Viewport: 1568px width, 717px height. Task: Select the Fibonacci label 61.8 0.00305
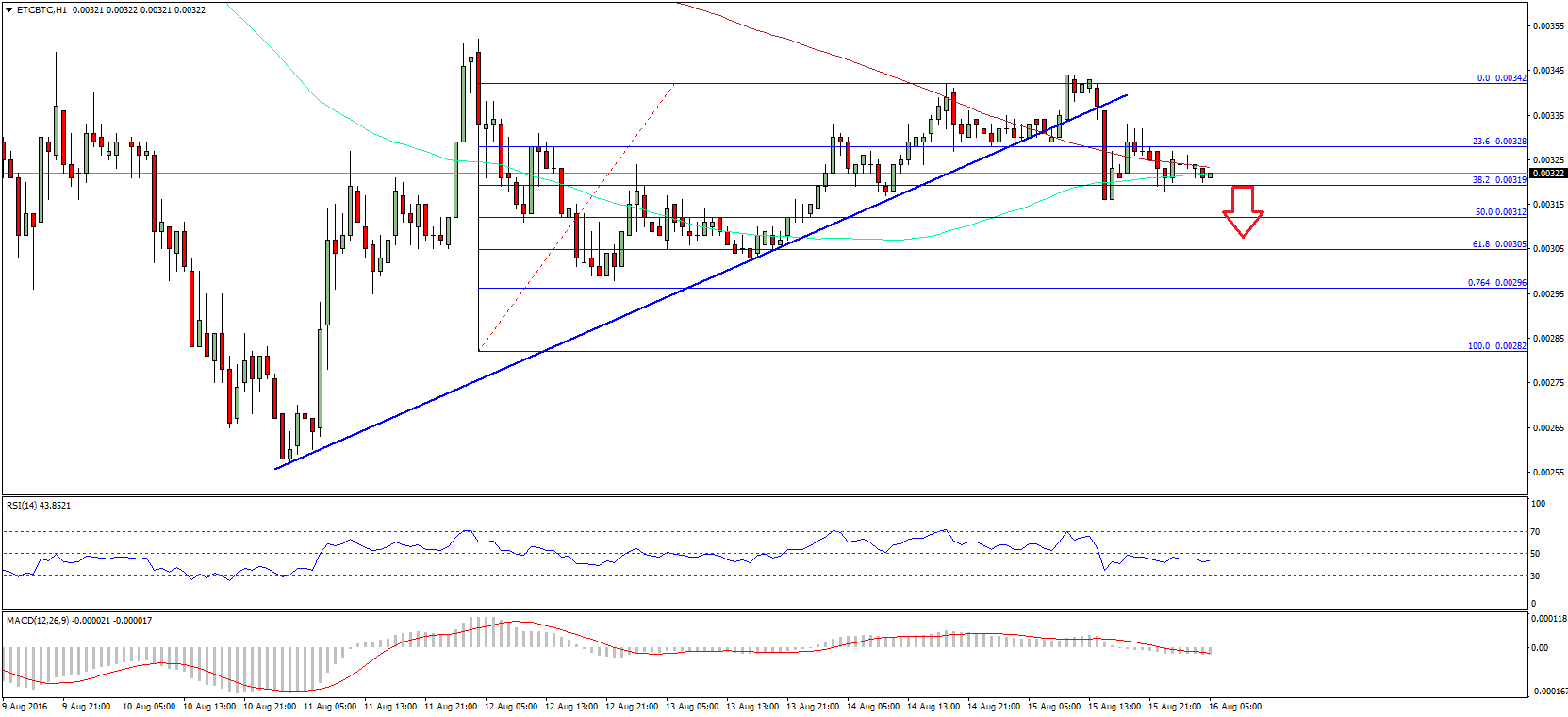(x=1499, y=244)
